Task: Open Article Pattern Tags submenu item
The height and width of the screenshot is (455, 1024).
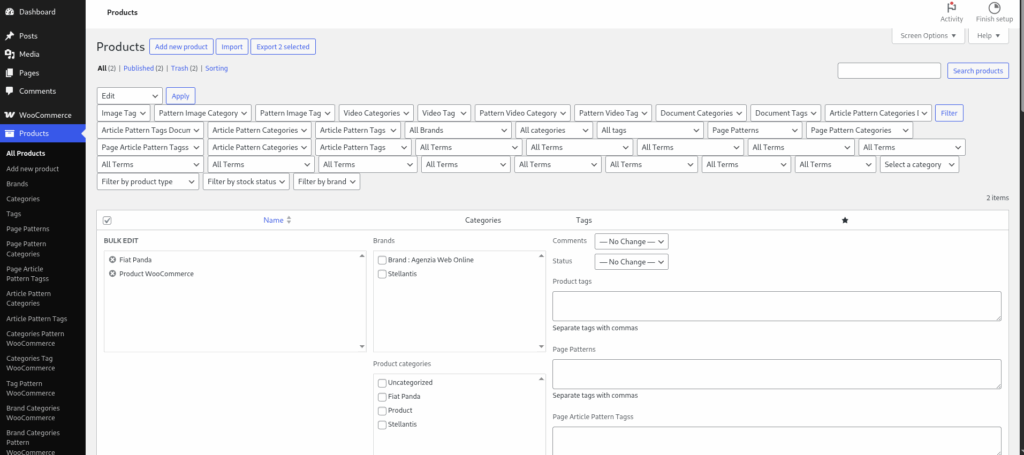Action: click(37, 319)
